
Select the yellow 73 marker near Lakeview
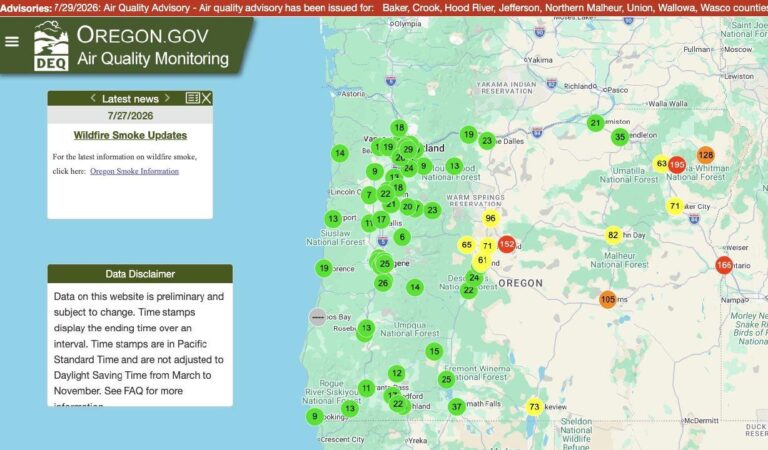coord(534,406)
